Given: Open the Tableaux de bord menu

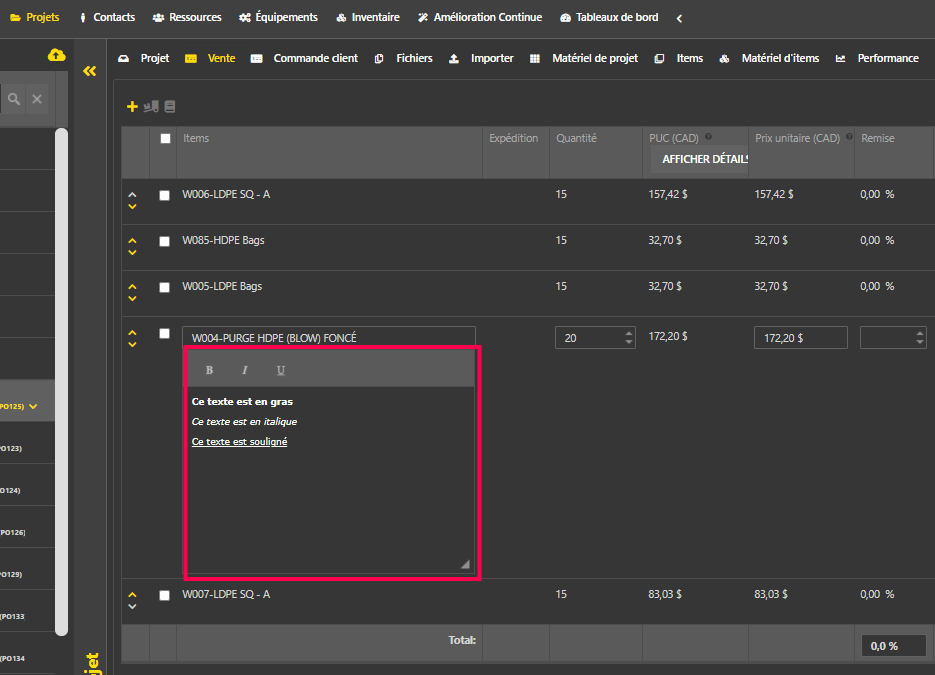Looking at the screenshot, I should point(609,17).
